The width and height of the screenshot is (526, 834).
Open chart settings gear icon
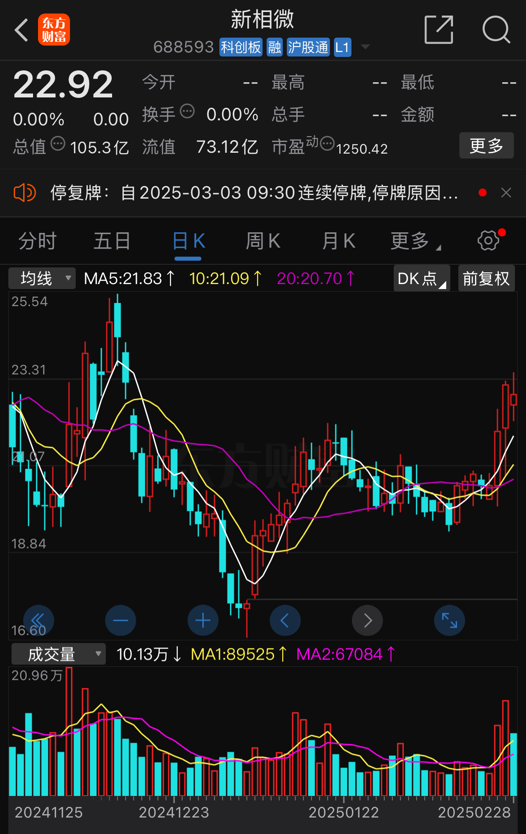point(488,241)
